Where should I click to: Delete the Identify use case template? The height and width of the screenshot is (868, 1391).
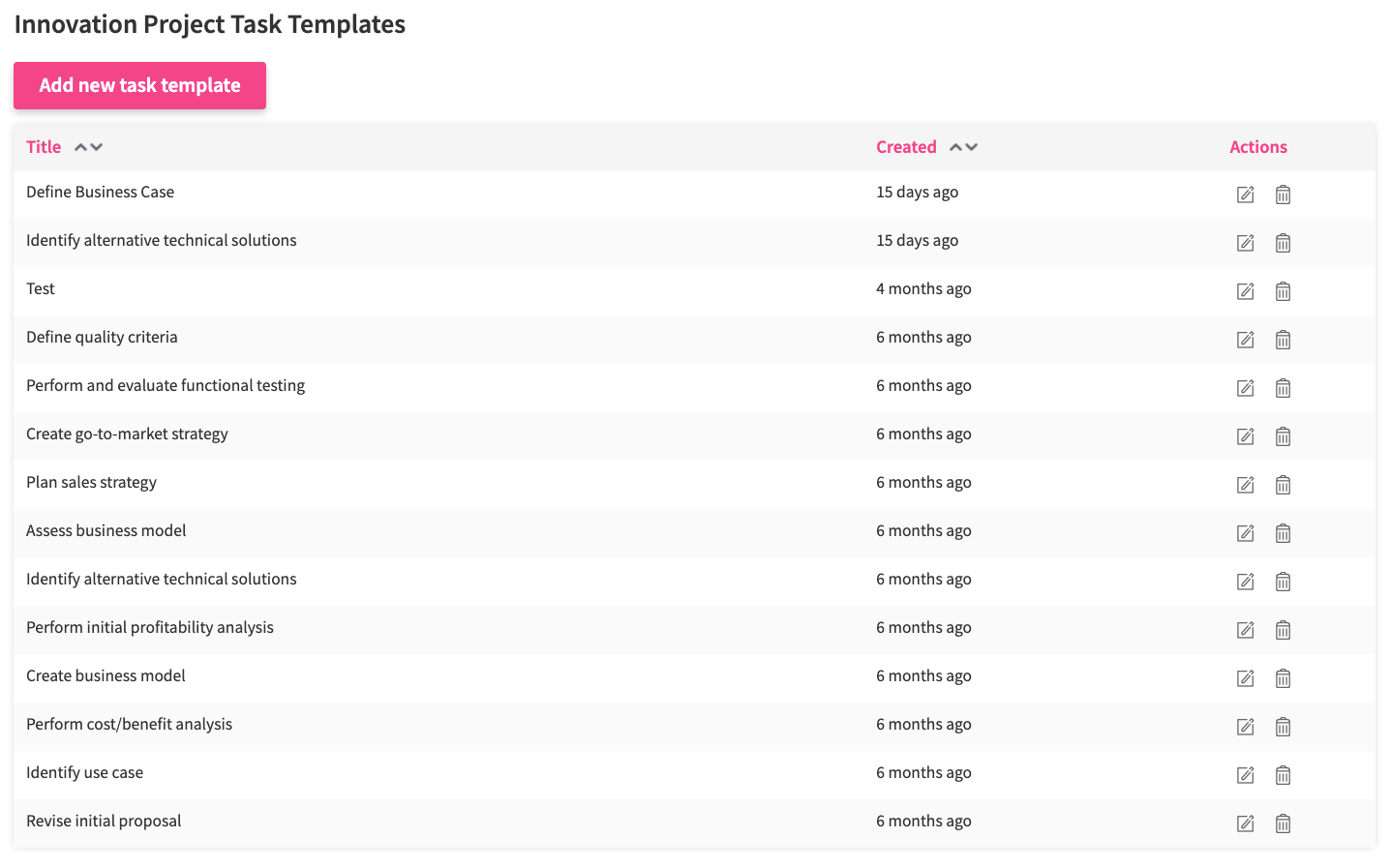pos(1283,775)
